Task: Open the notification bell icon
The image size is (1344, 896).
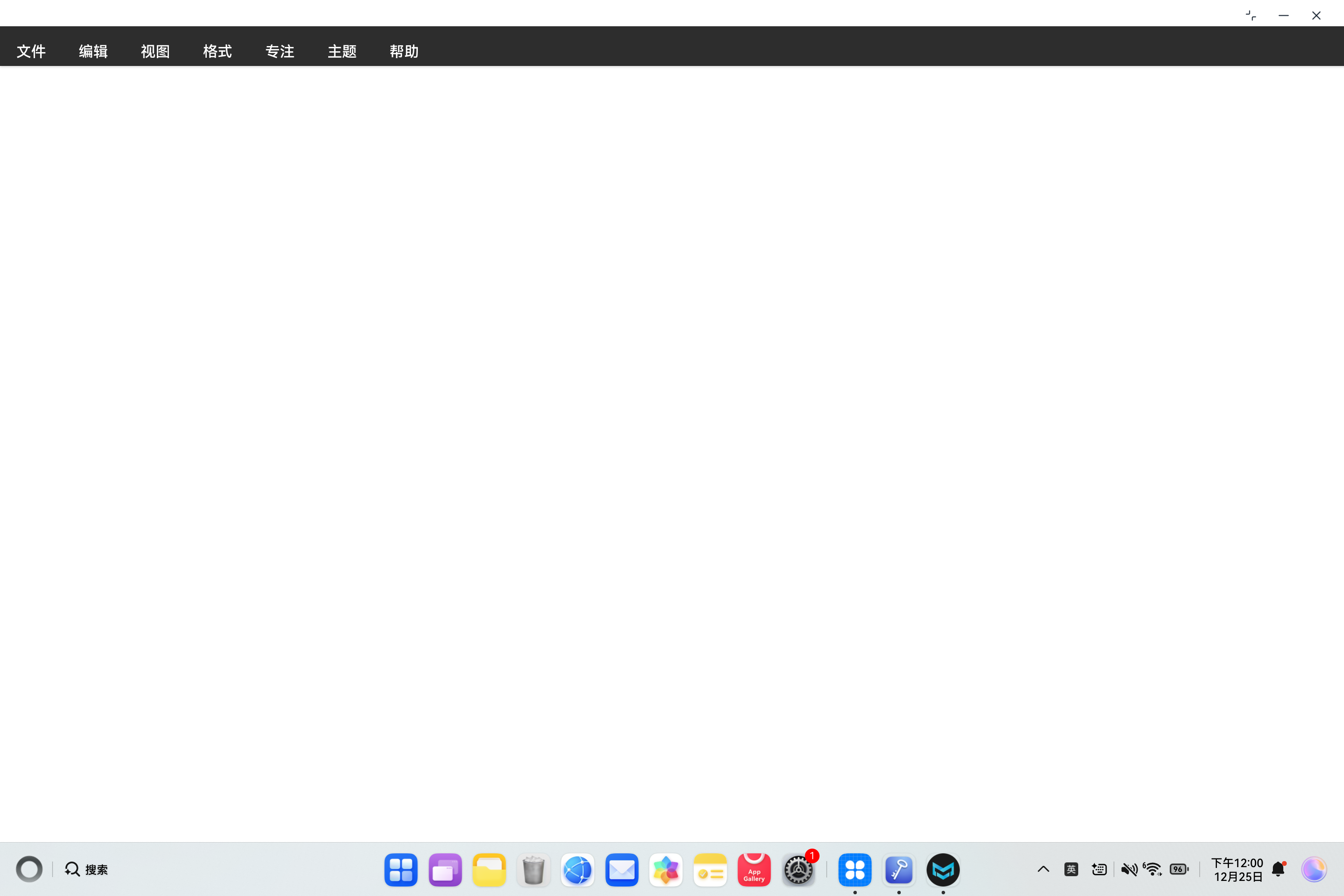Action: (1279, 869)
